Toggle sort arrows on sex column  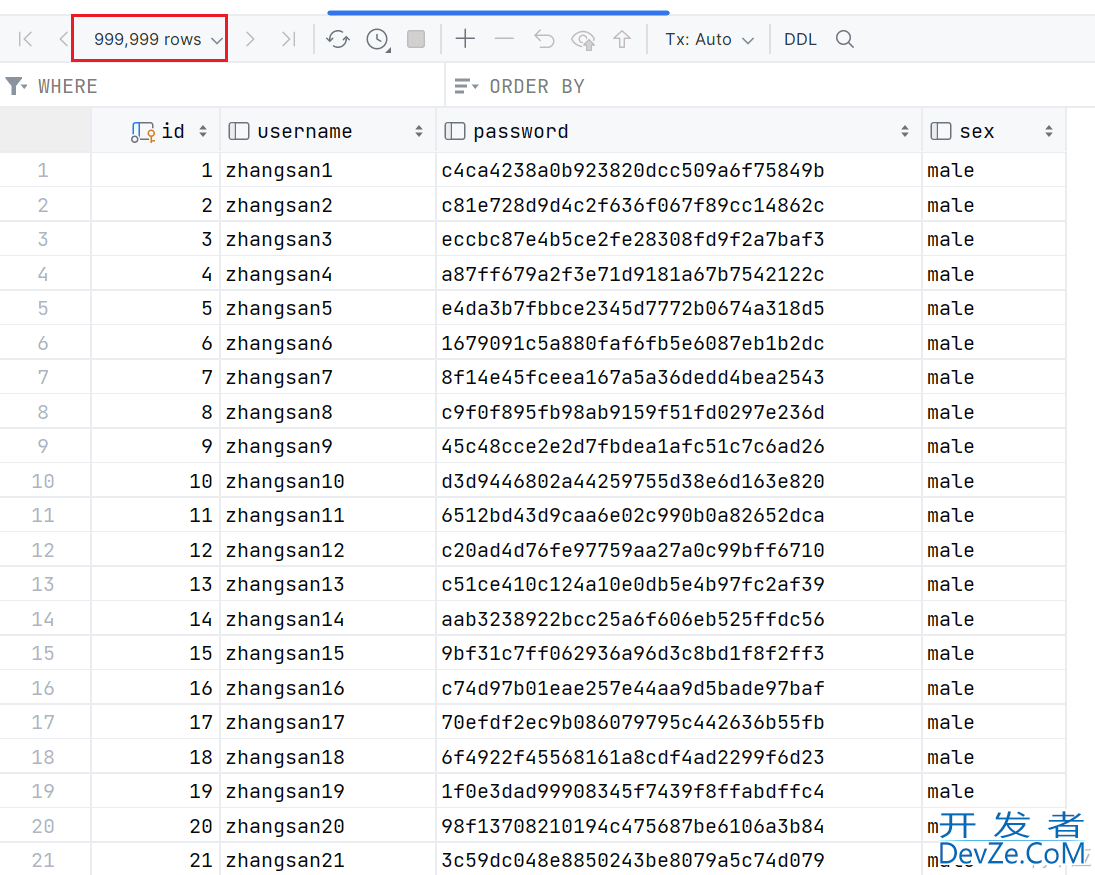click(x=1049, y=131)
